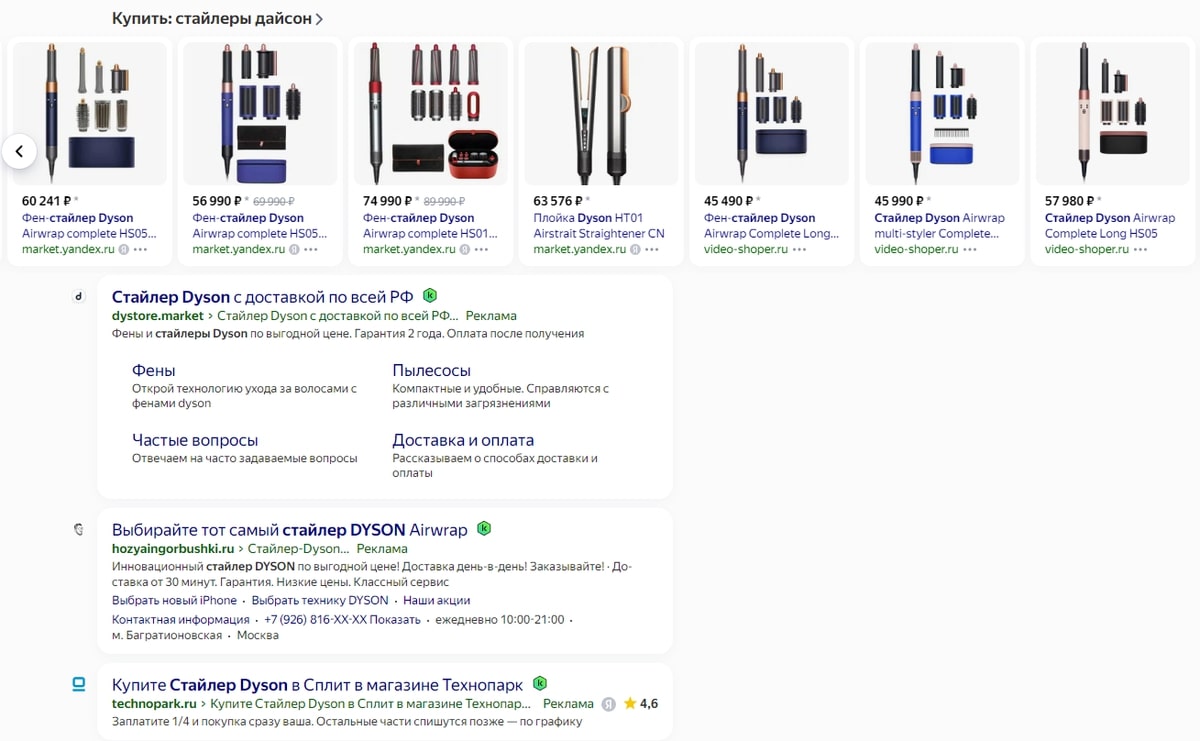This screenshot has width=1200, height=741.
Task: Click the 'м. Багратионовская' metro text
Action: [166, 636]
